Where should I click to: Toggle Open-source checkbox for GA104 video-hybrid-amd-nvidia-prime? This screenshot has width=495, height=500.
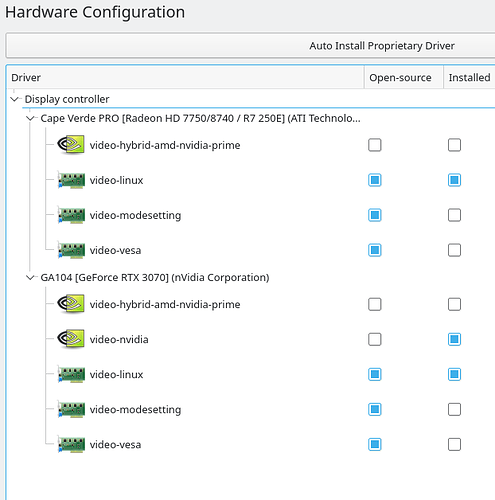[375, 304]
